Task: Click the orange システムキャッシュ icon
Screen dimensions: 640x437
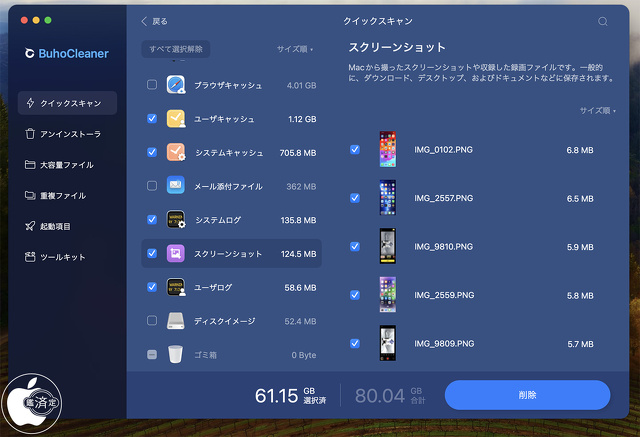Action: point(176,152)
